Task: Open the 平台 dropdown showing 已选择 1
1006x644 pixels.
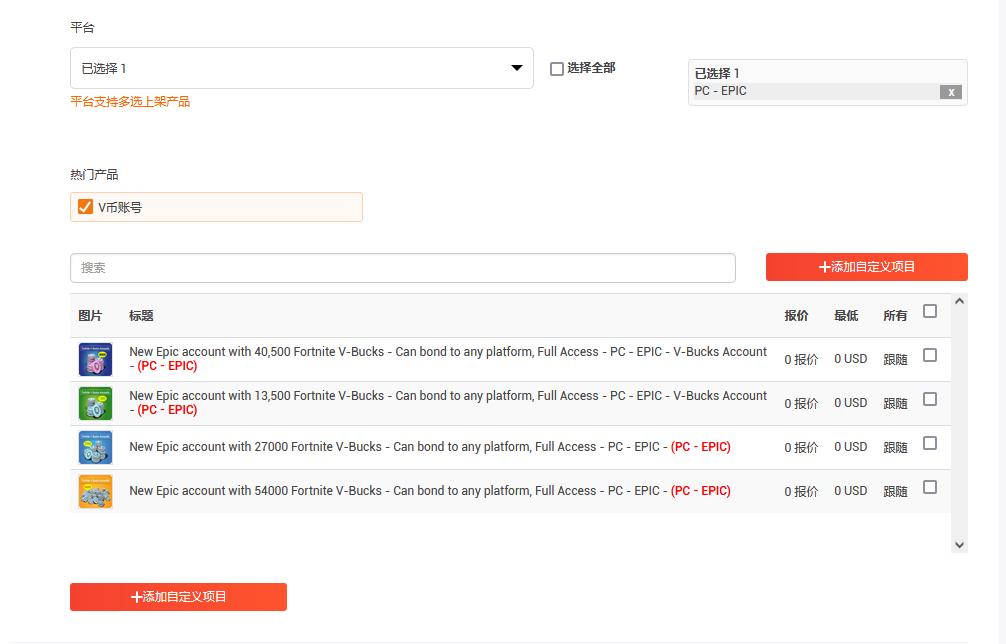Action: pyautogui.click(x=302, y=68)
